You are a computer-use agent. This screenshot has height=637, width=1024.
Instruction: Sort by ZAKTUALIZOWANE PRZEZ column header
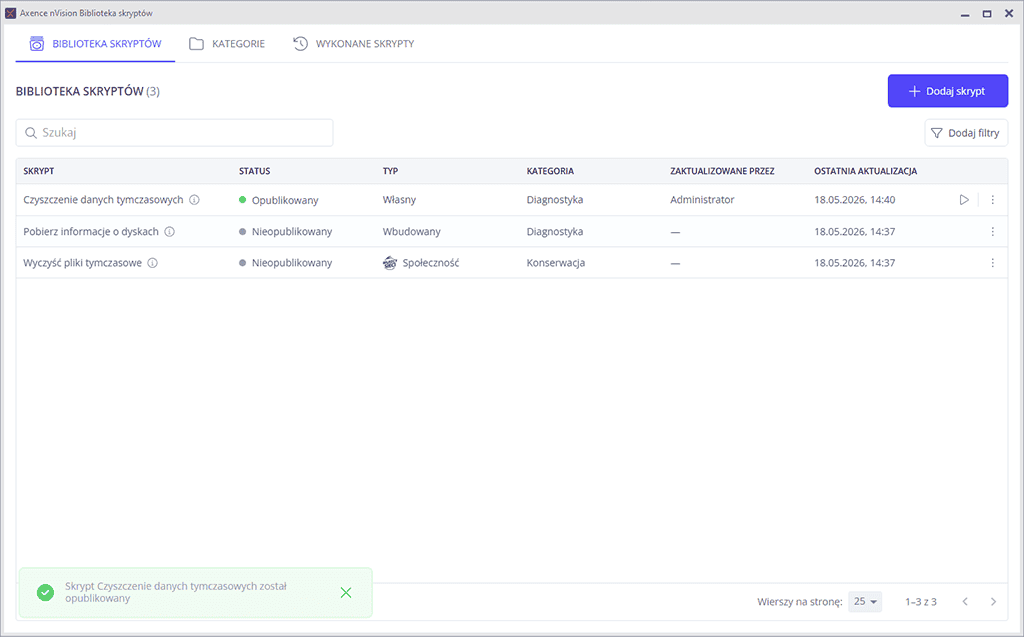[x=722, y=171]
